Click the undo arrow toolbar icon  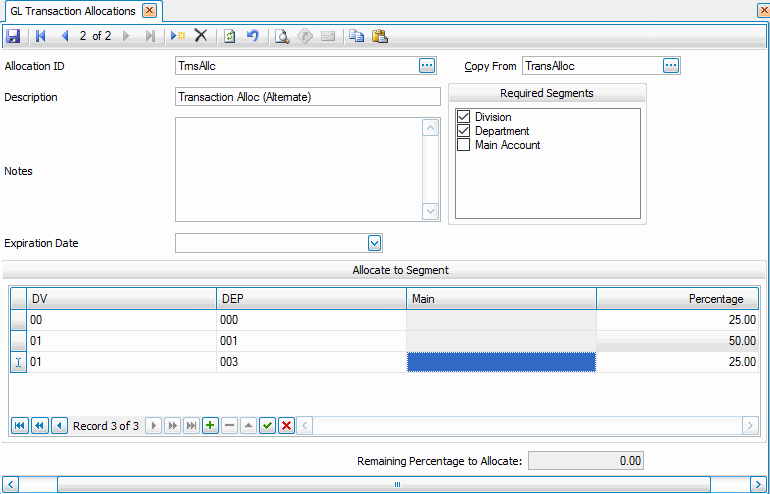pos(253,36)
